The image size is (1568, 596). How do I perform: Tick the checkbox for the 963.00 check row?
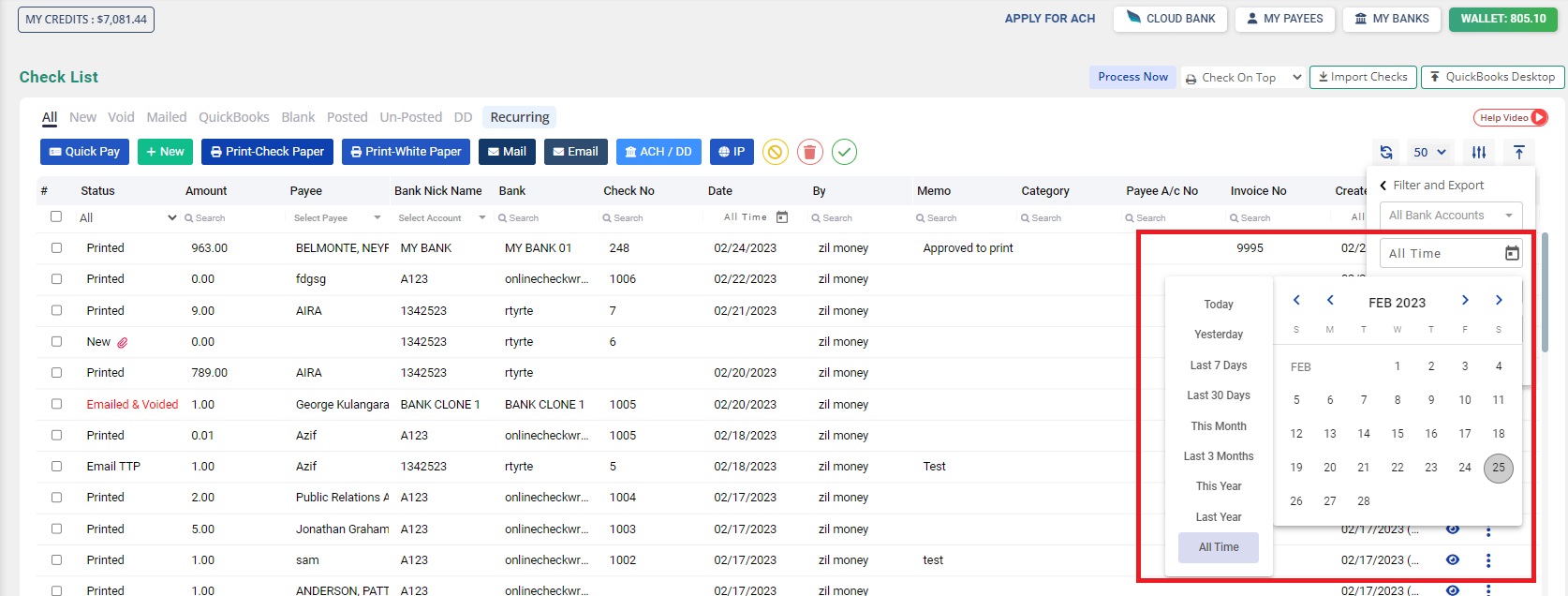tap(56, 248)
